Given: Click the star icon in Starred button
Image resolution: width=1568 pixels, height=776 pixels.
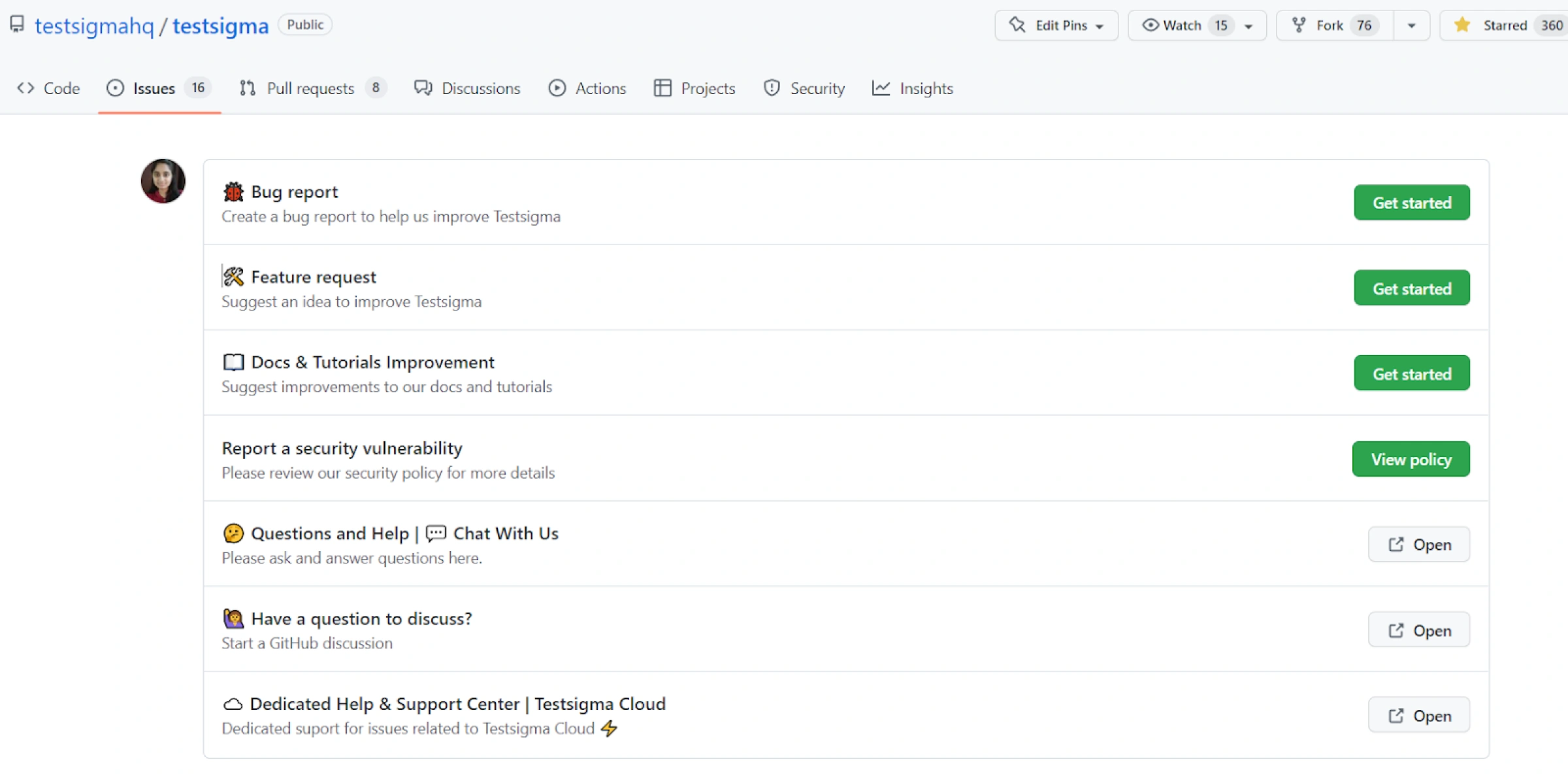Looking at the screenshot, I should tap(1462, 25).
